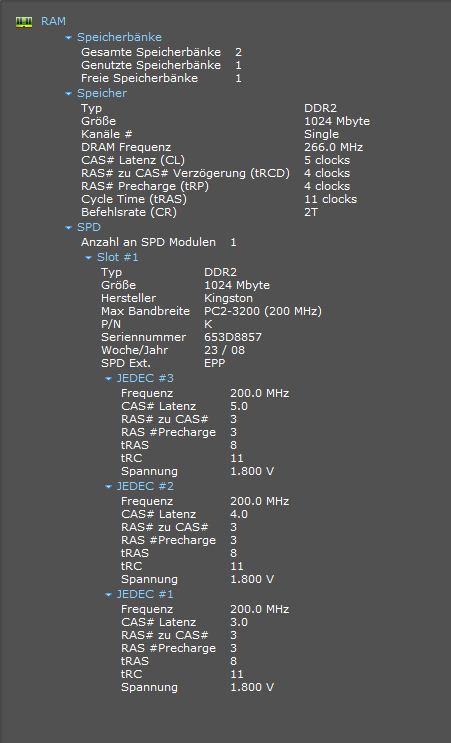Image resolution: width=451 pixels, height=743 pixels.
Task: Select the DRAM Frequenz row
Action: 222,147
